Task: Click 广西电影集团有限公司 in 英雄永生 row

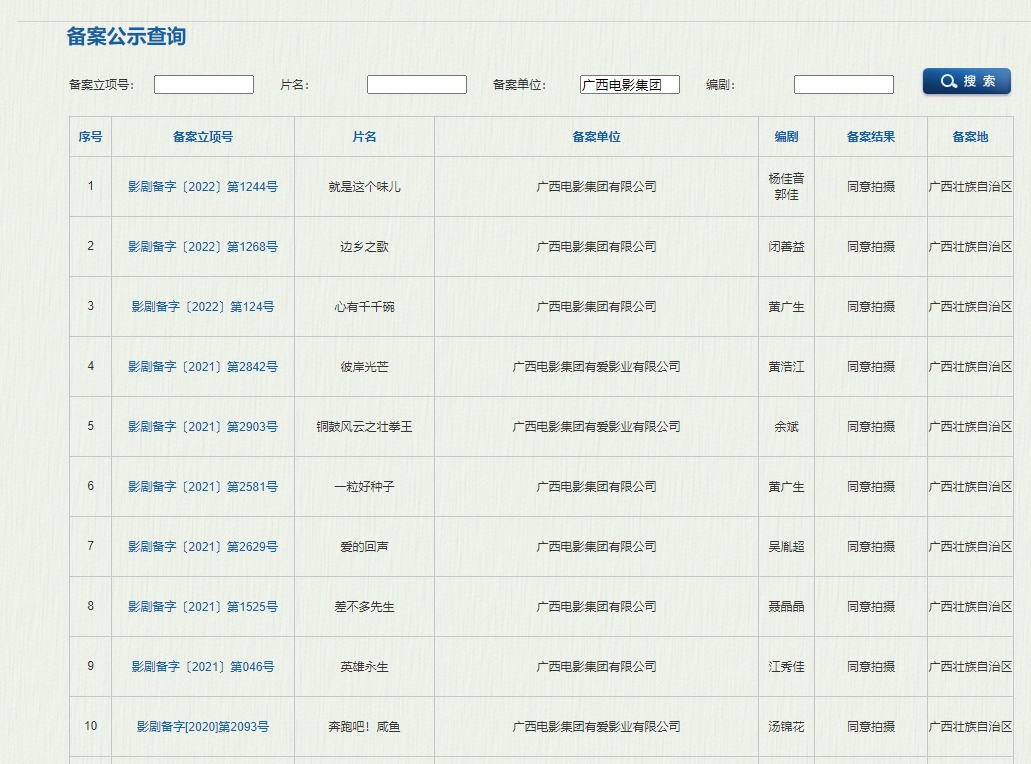Action: pos(596,667)
